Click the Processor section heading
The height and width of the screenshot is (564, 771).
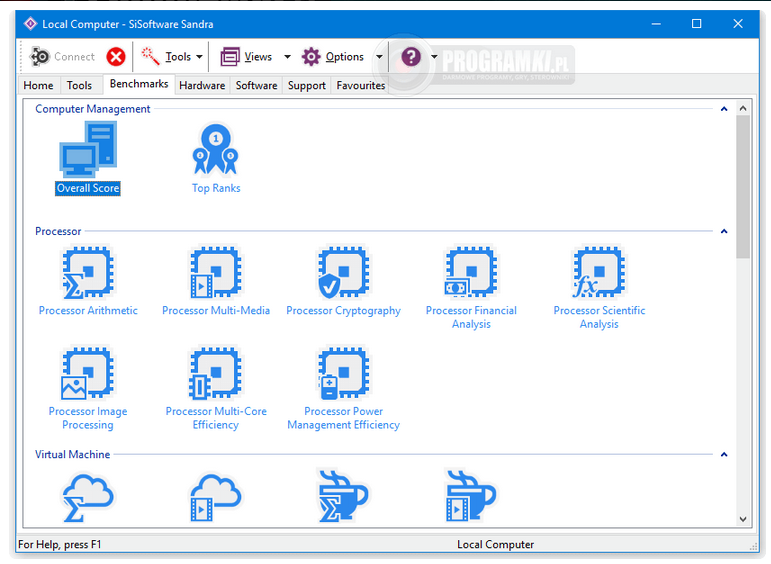(58, 232)
